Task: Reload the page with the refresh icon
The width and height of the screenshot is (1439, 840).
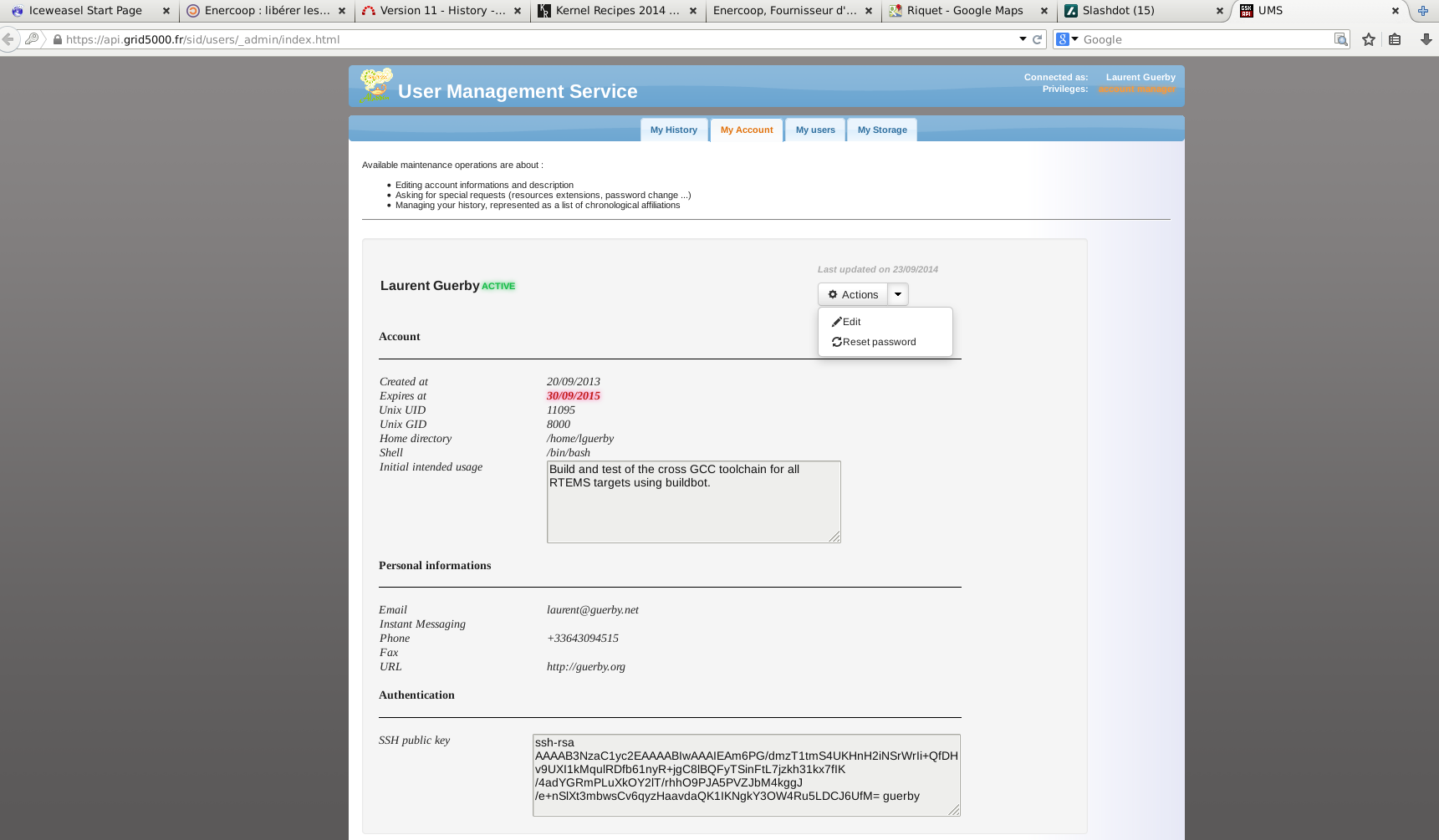Action: 1038,39
